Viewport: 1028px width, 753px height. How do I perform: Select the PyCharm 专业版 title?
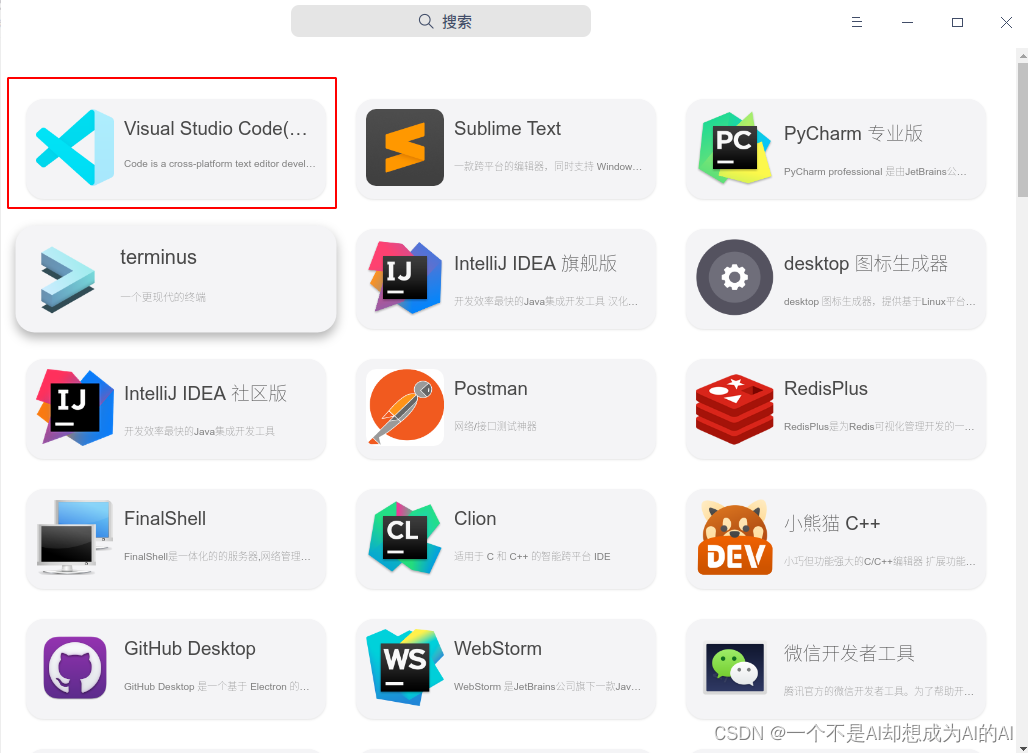(853, 134)
